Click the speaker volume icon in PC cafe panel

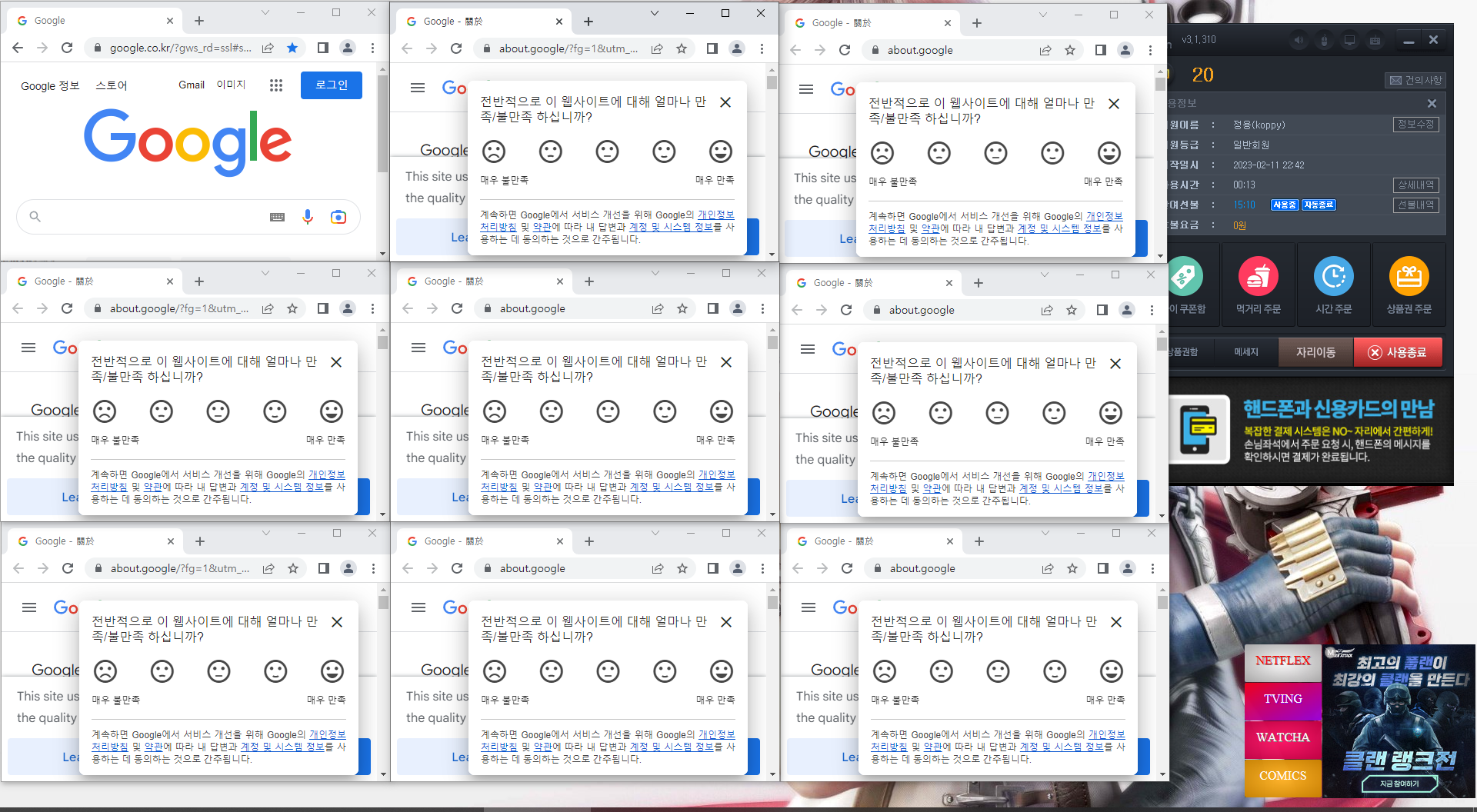[x=1299, y=41]
